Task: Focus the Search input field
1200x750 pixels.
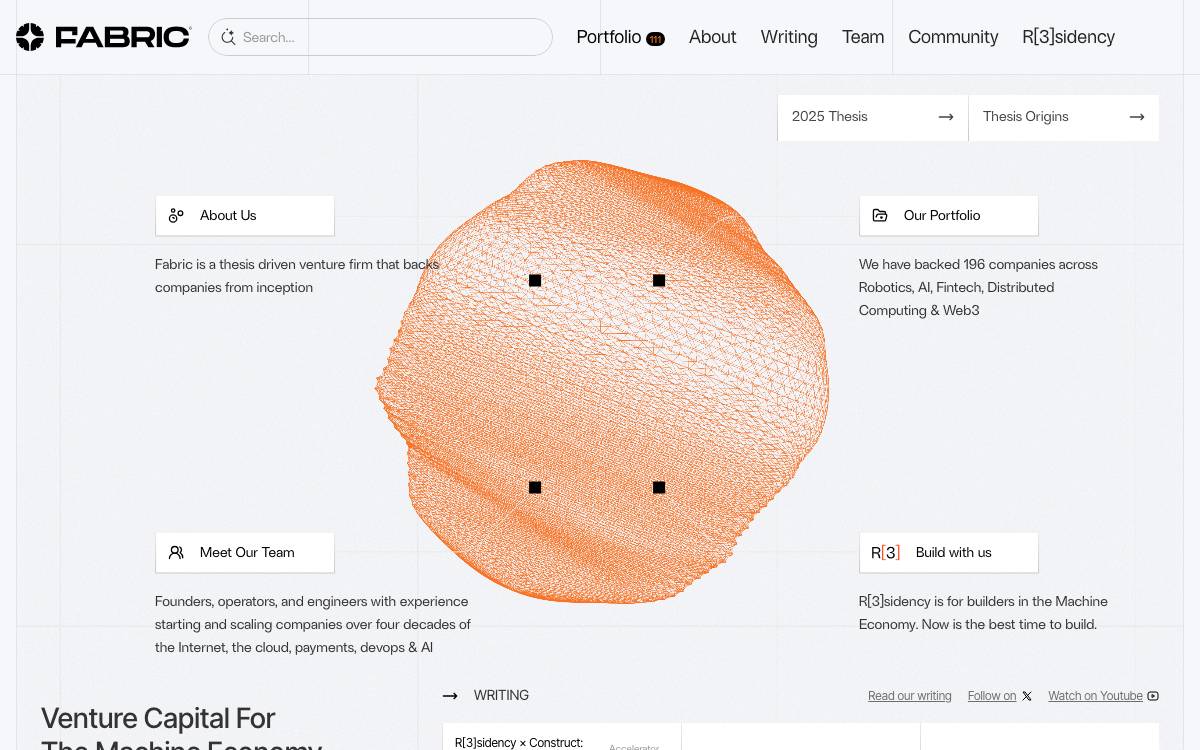Action: click(x=380, y=37)
